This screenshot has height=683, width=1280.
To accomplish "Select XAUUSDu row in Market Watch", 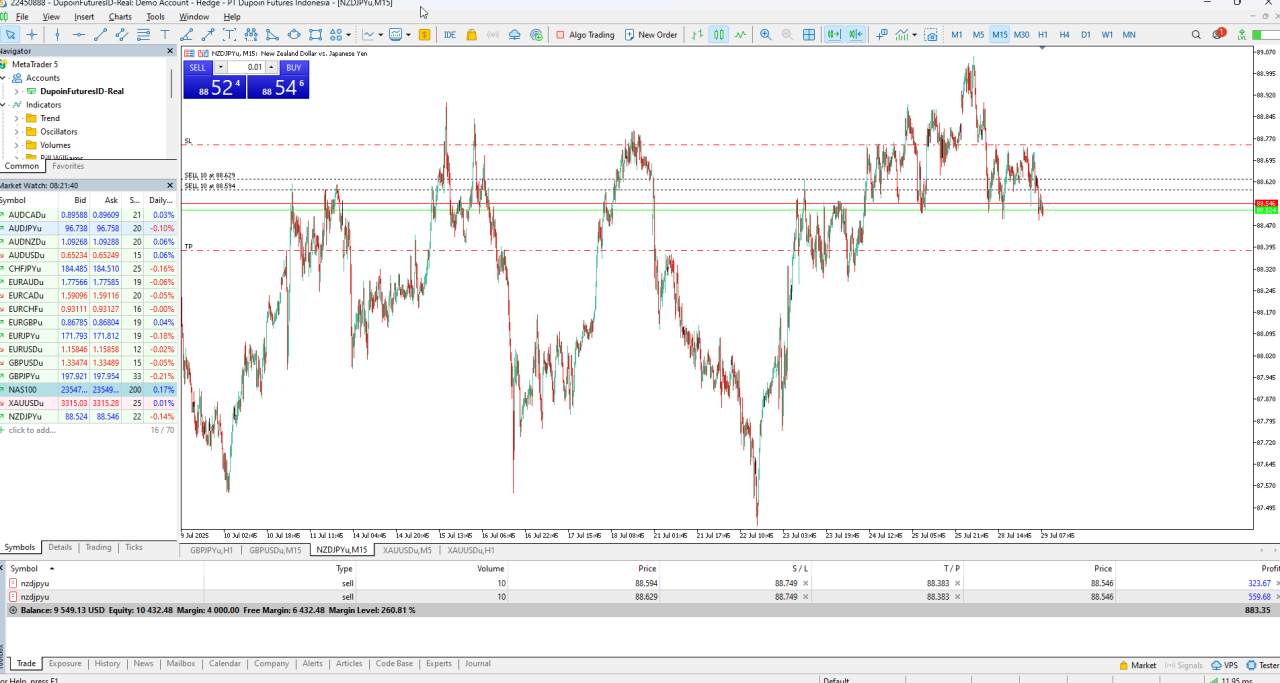I will [89, 403].
